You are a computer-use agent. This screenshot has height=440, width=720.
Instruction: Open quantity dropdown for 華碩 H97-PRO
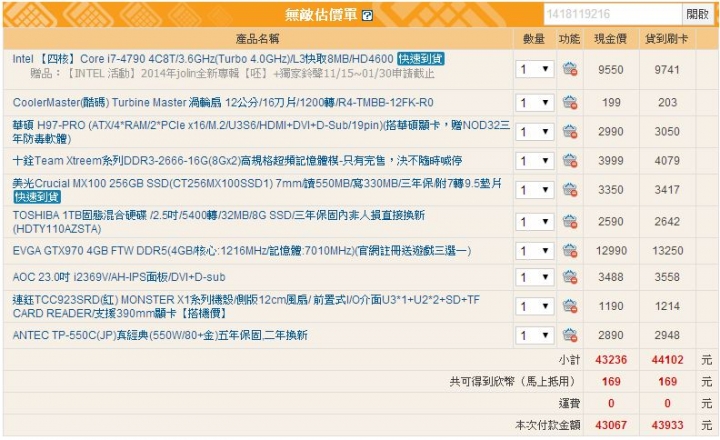[x=534, y=132]
